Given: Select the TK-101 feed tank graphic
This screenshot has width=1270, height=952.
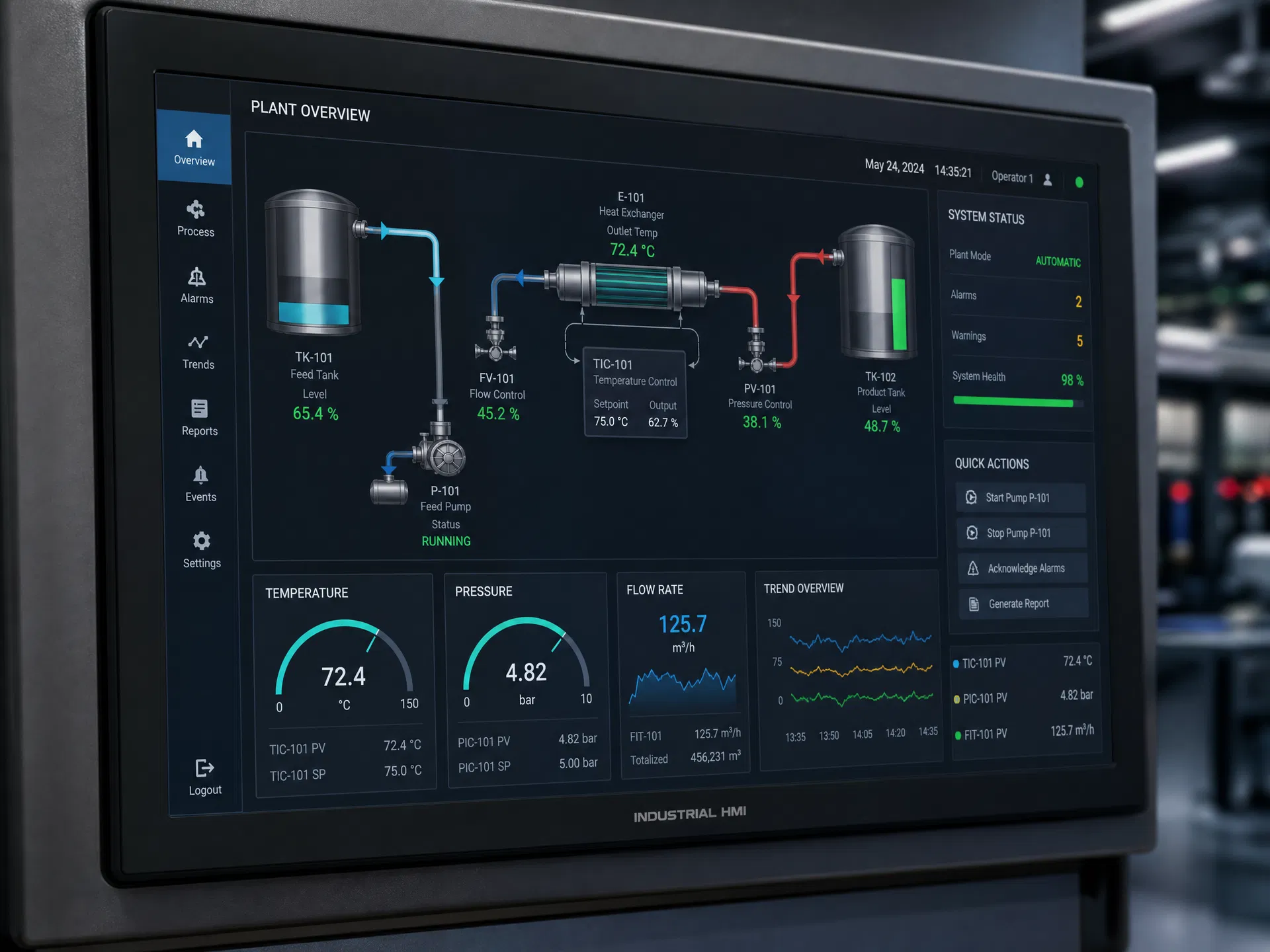Looking at the screenshot, I should 313,262.
